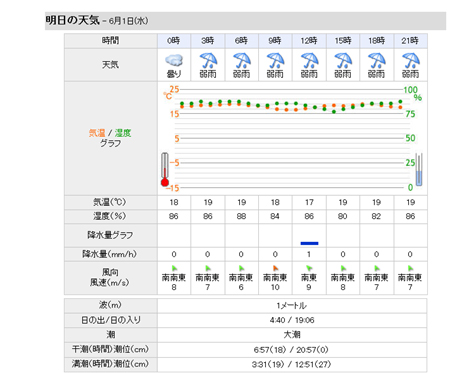
Task: Click the 時間 row label
Action: coord(111,41)
